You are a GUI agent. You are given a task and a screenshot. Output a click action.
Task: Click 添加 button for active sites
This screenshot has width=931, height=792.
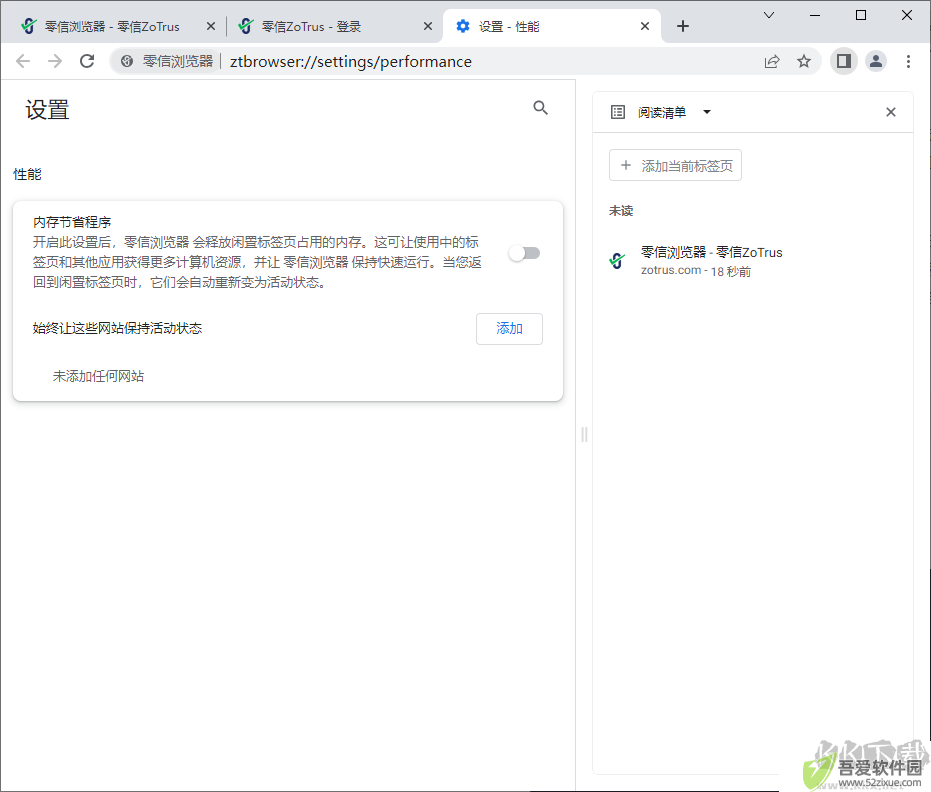coord(509,329)
